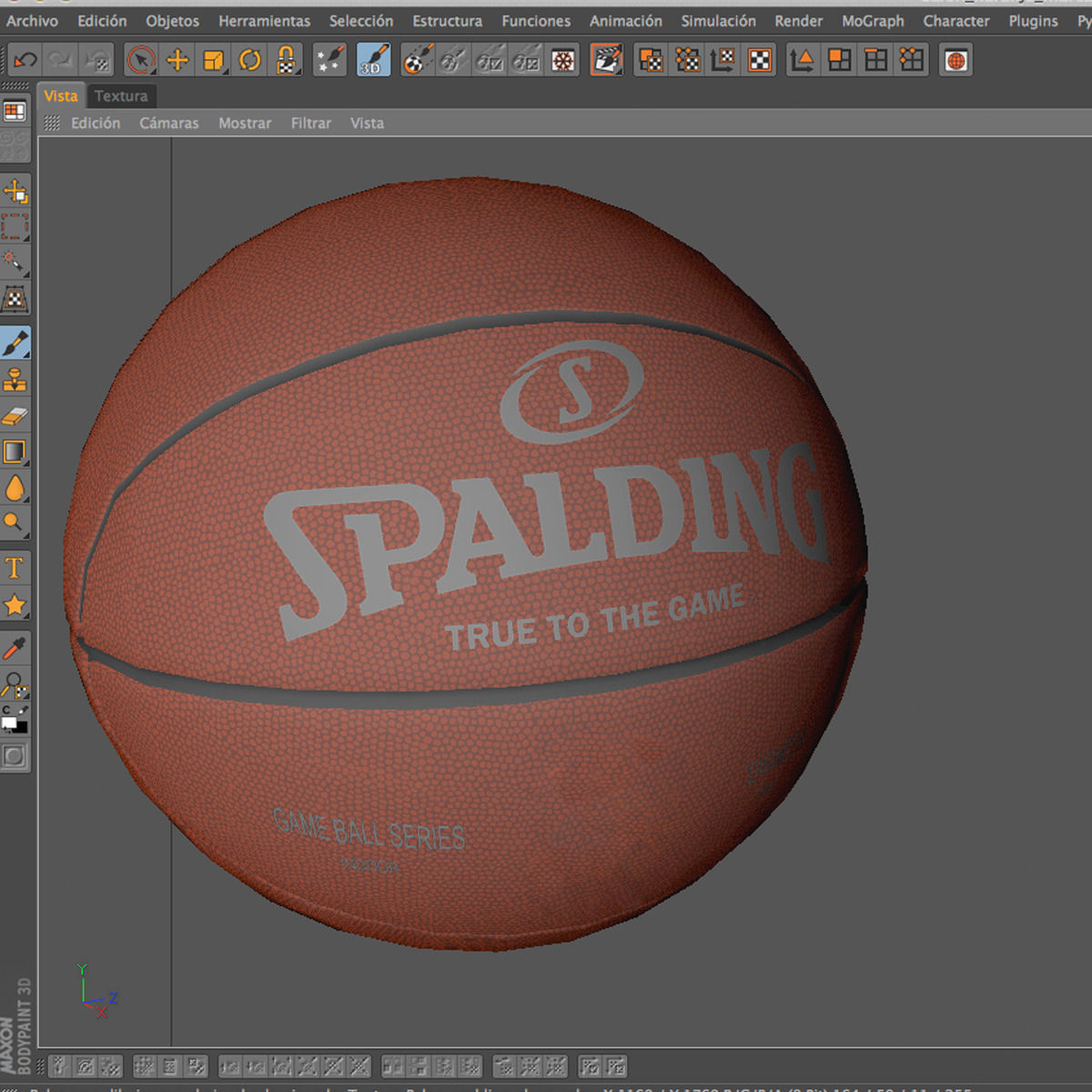The image size is (1092, 1092).
Task: Open the layout switcher icon
Action: point(15,111)
